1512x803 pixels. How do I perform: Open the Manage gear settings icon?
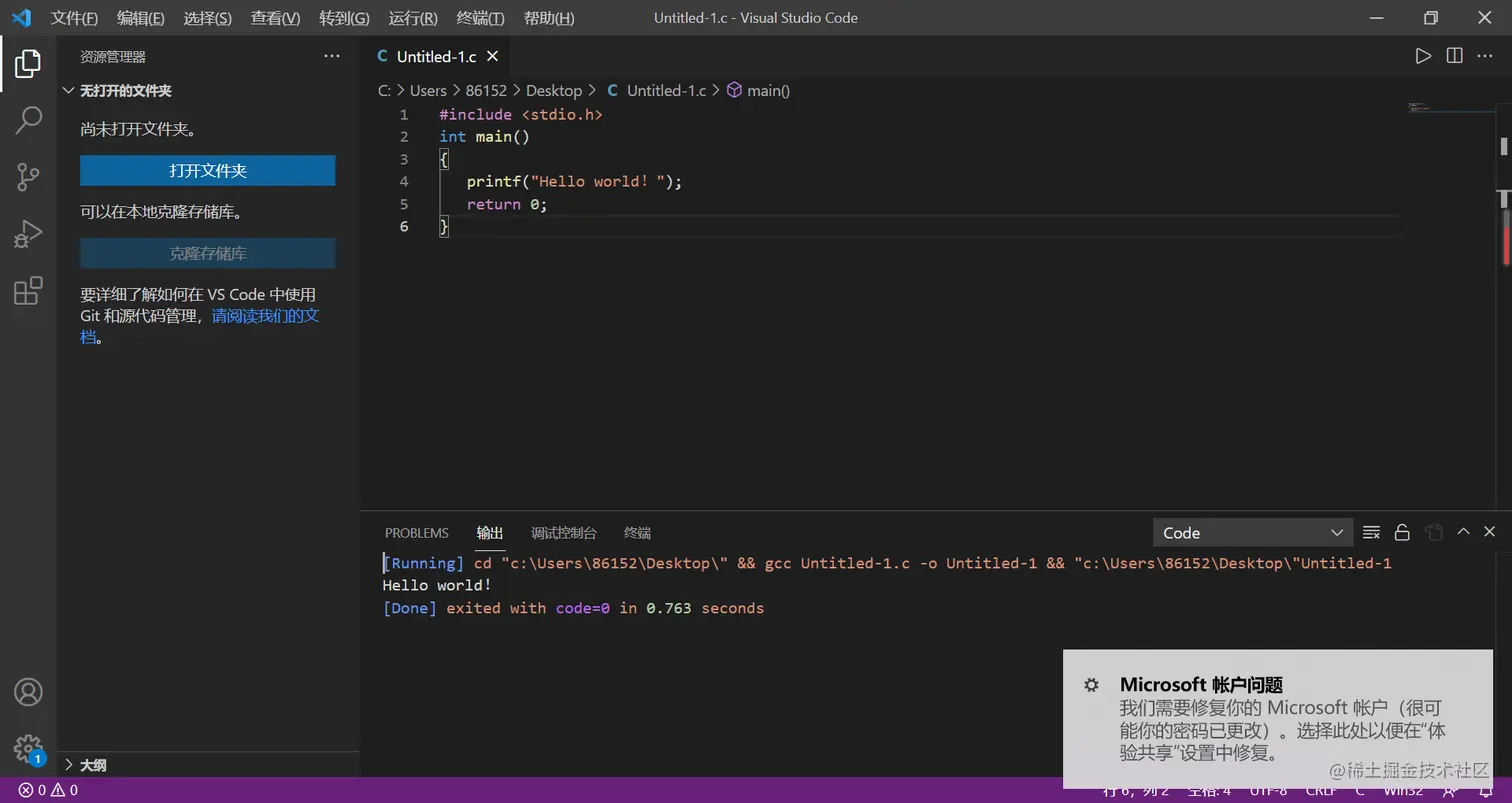tap(28, 748)
